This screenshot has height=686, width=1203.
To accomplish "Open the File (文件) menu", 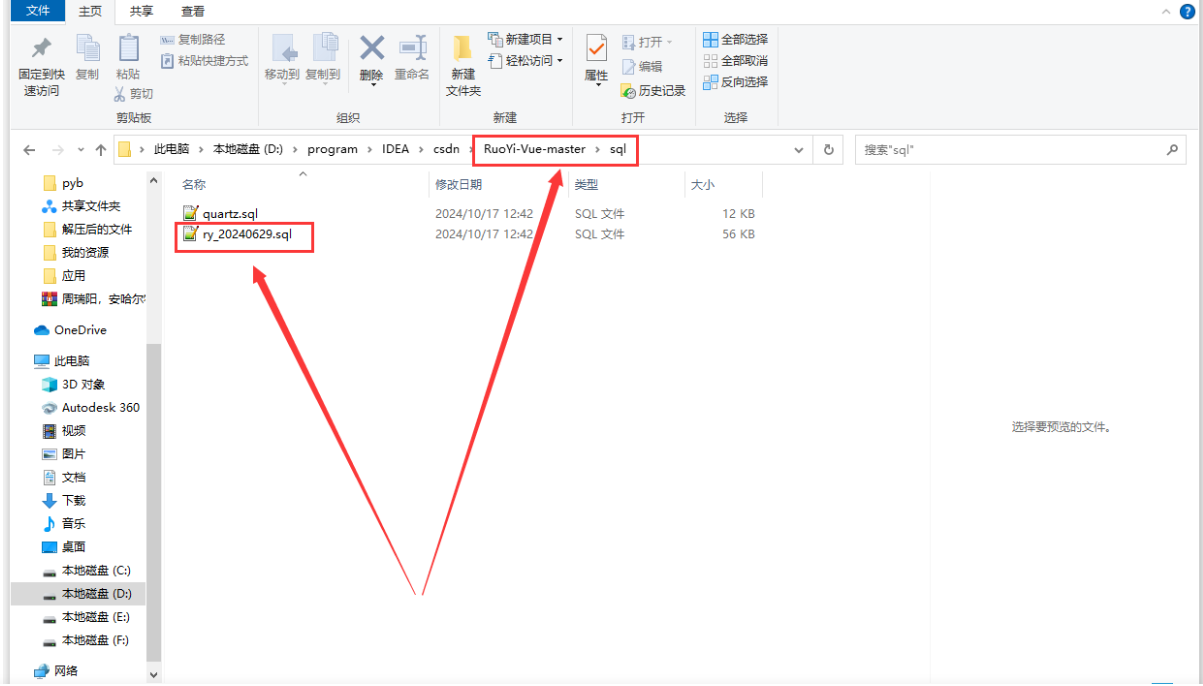I will [x=38, y=11].
